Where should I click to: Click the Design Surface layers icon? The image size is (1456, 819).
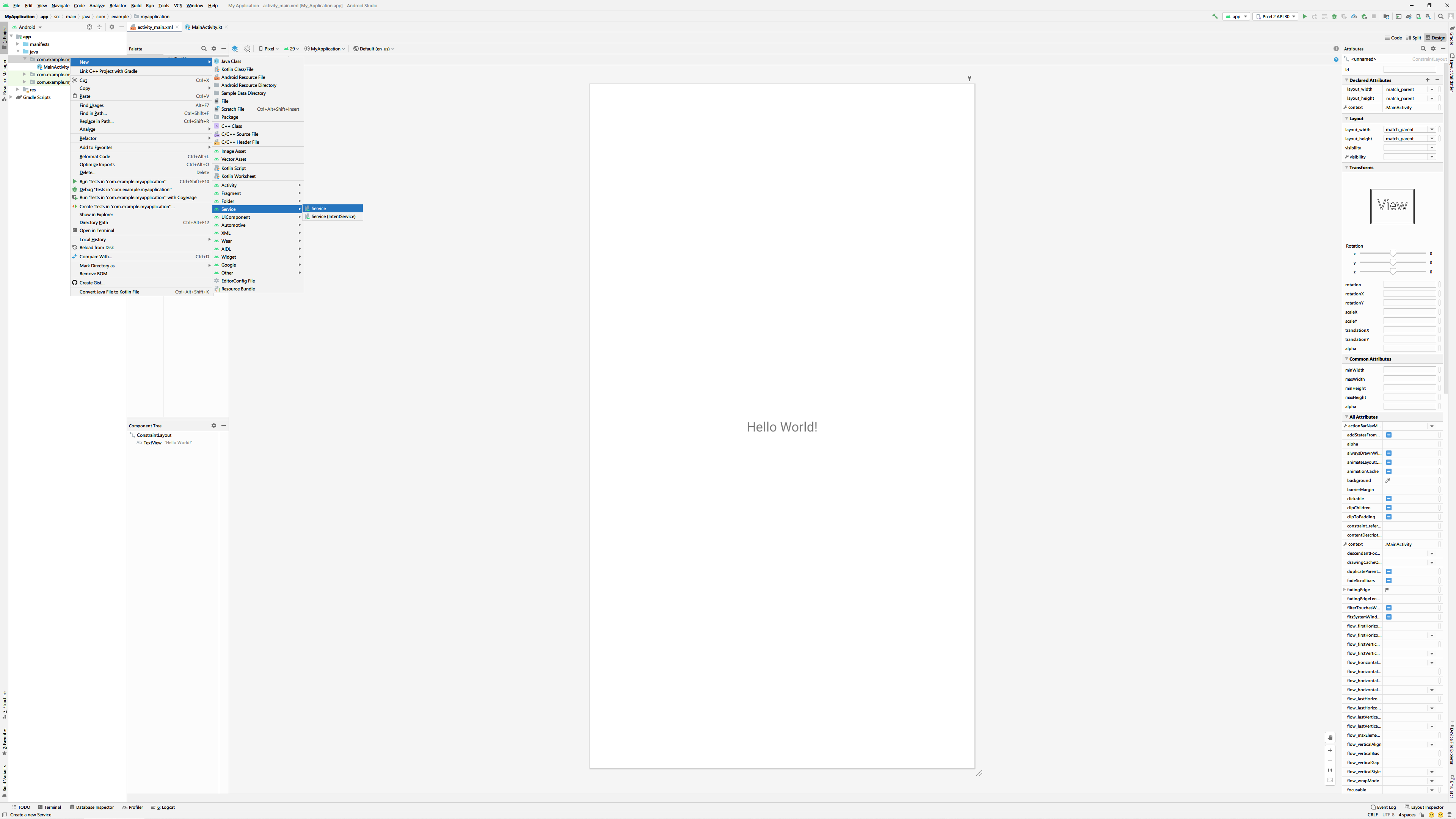click(x=235, y=49)
